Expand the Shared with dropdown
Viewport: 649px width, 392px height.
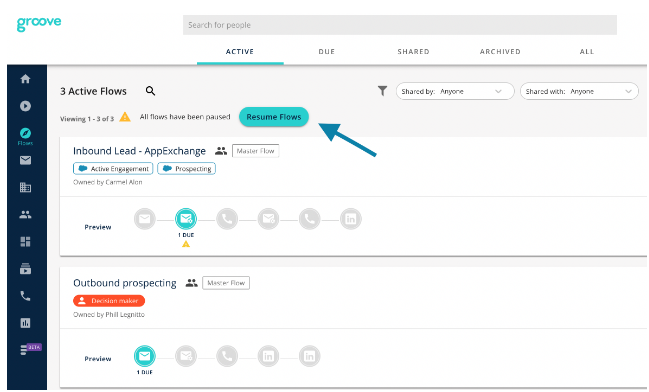point(579,91)
